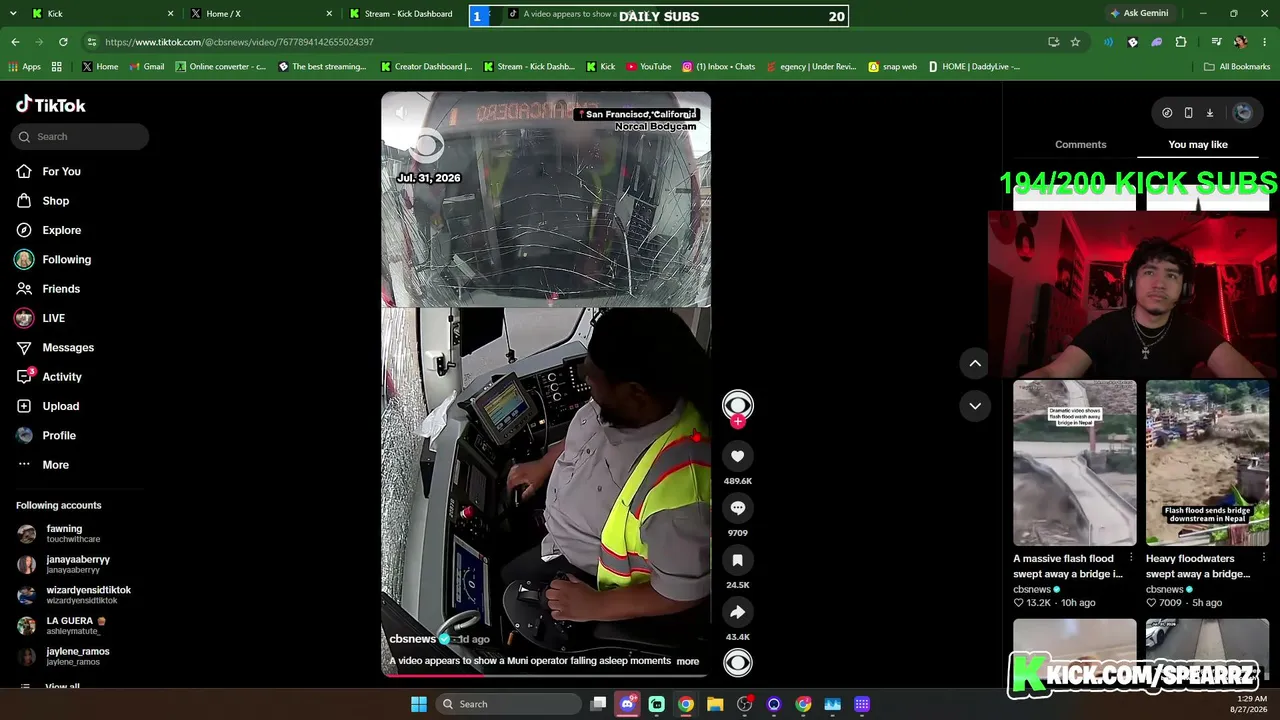
Task: Share the video with the arrow icon
Action: (x=737, y=612)
